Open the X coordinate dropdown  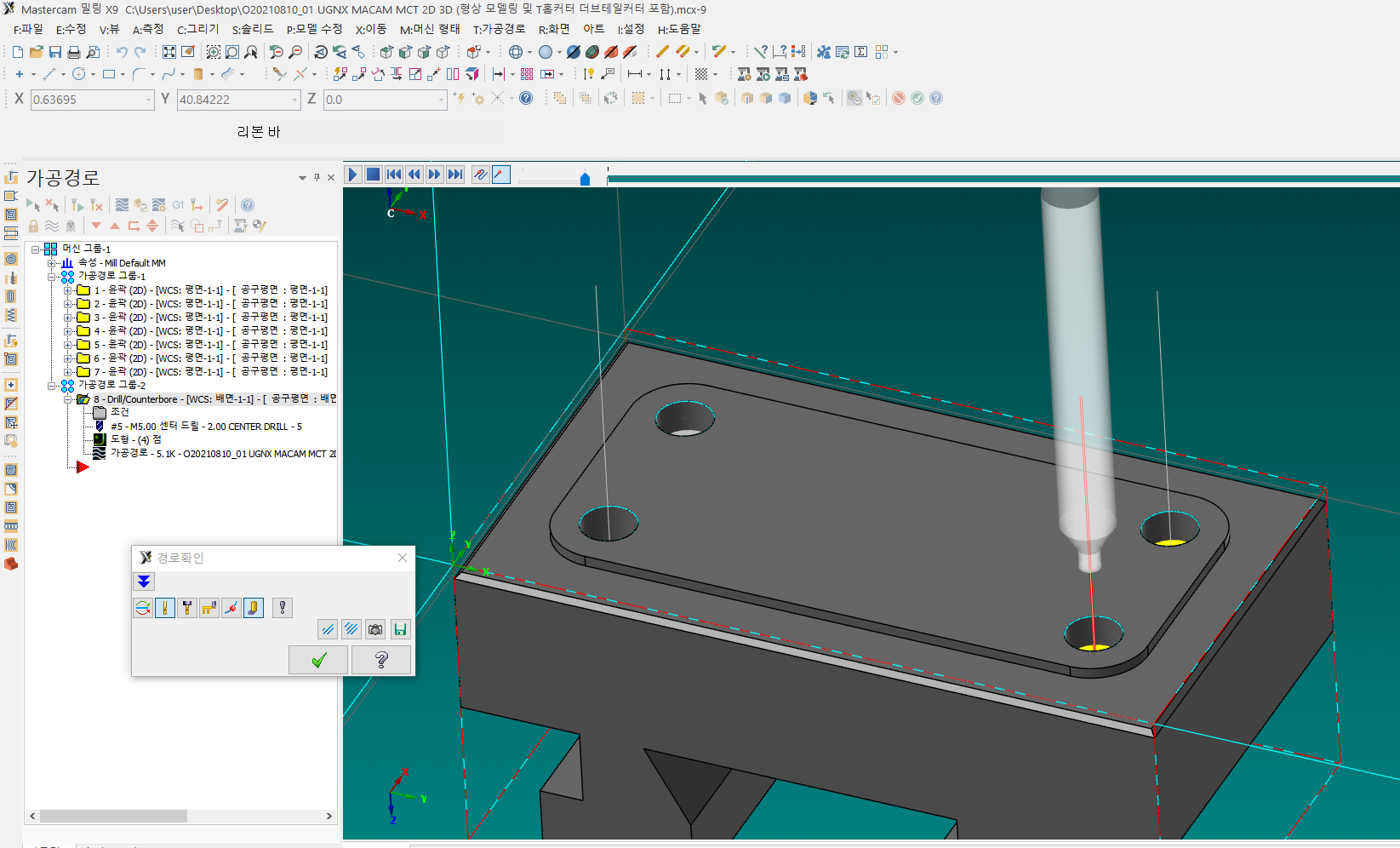click(148, 100)
